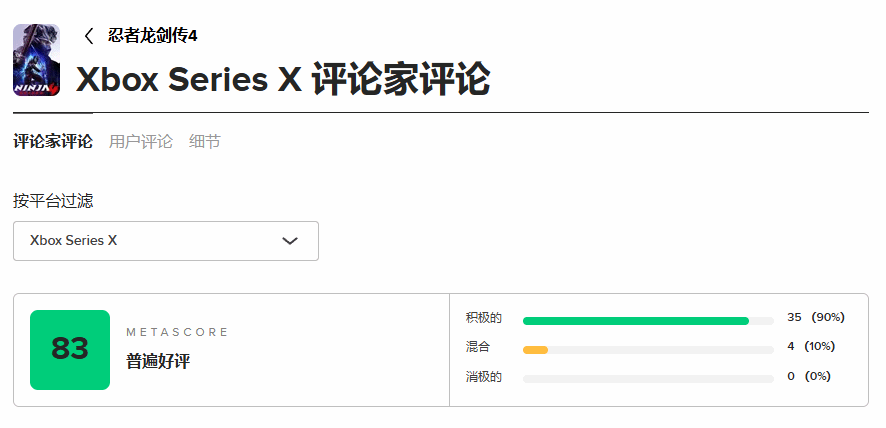The width and height of the screenshot is (886, 428).
Task: Click the green 积极的 review bar
Action: pyautogui.click(x=635, y=321)
